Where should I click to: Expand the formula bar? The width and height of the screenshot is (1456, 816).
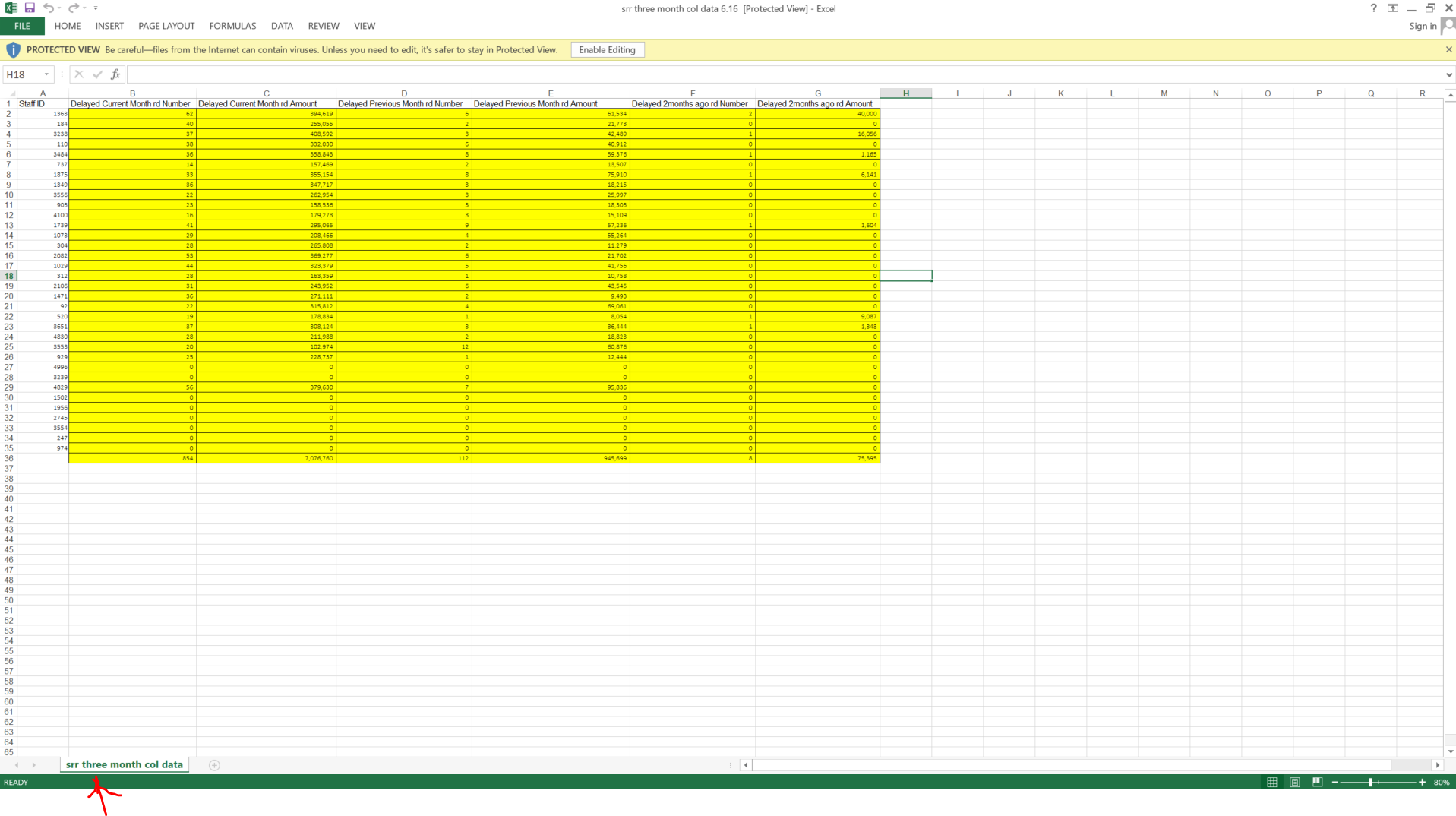[x=1448, y=74]
